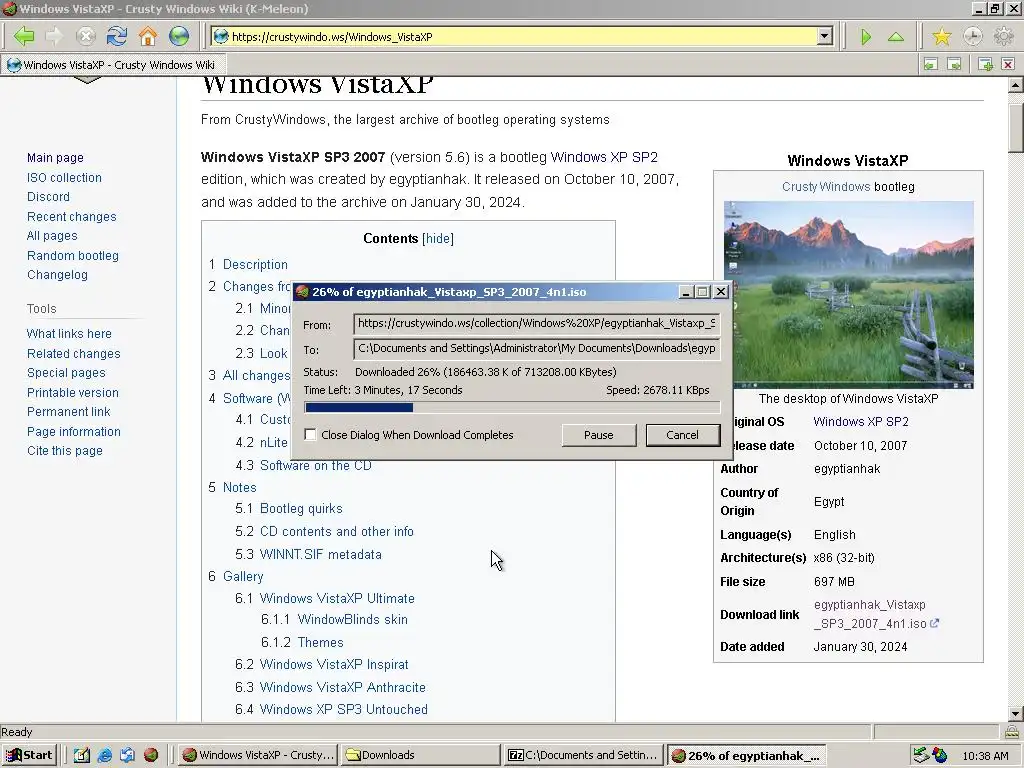Pause the ISO download
This screenshot has height=768, width=1024.
coord(599,435)
